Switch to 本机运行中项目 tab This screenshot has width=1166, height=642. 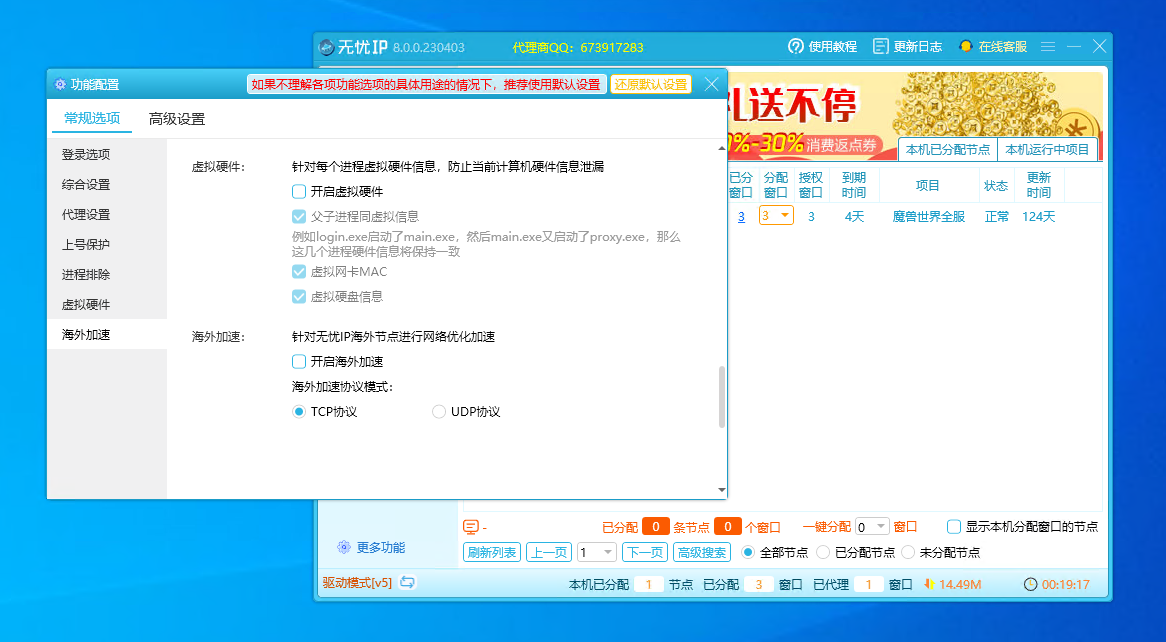pyautogui.click(x=1047, y=150)
